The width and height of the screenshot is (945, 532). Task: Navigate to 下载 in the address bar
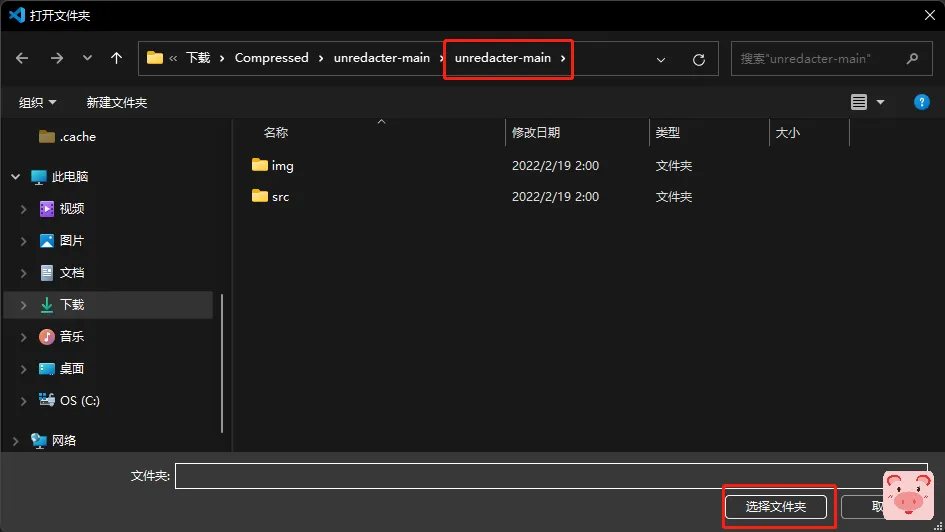(x=198, y=58)
